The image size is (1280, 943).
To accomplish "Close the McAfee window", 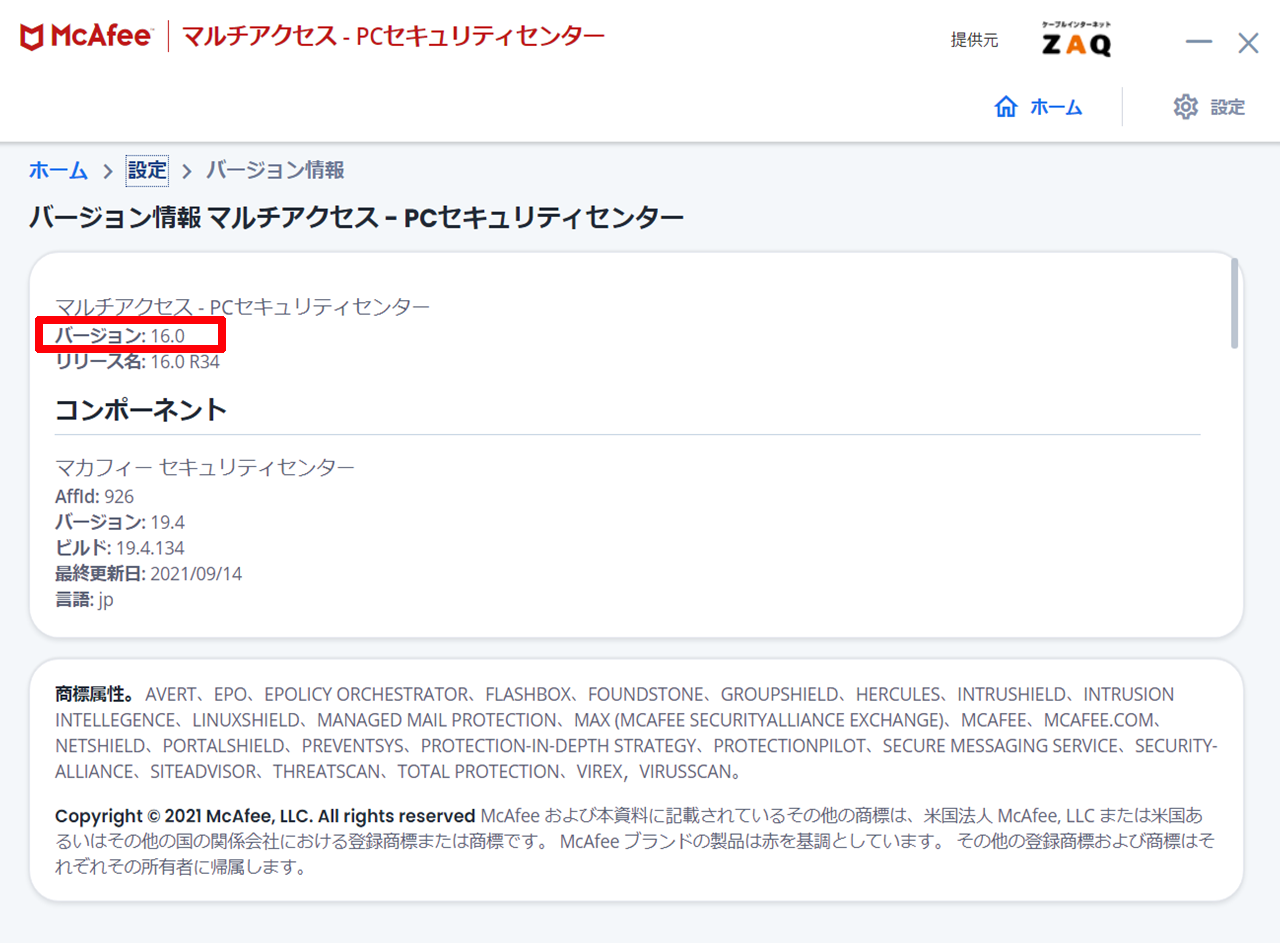I will (x=1248, y=42).
